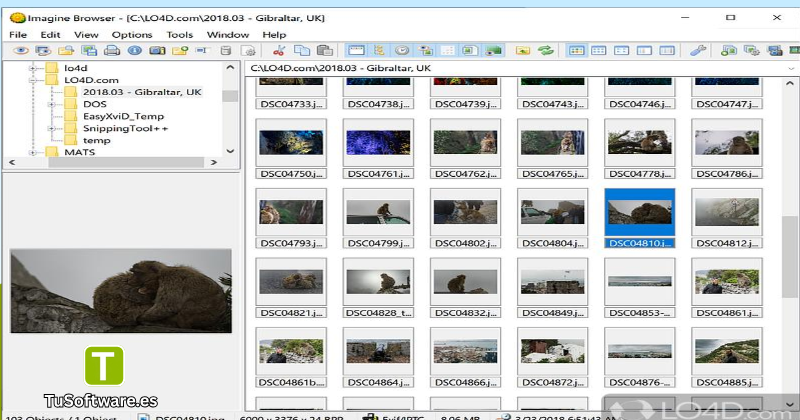Toggle the green preview panel button
Viewport: 800px width, 420px height.
click(x=493, y=51)
